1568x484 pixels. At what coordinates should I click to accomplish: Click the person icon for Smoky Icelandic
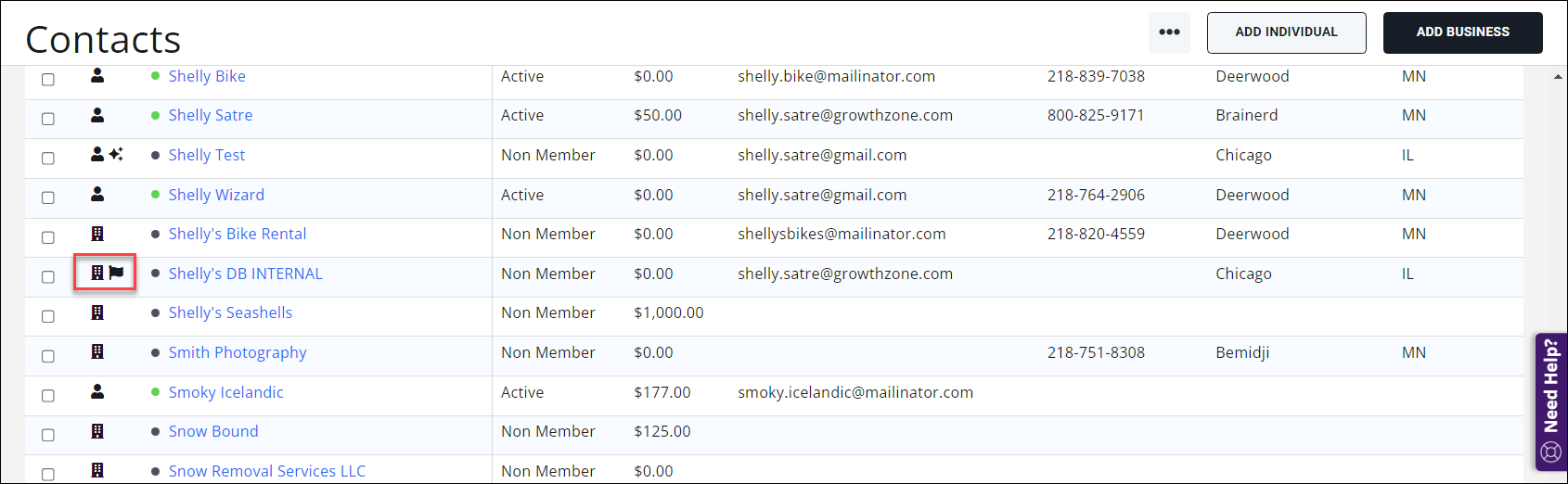coord(97,391)
